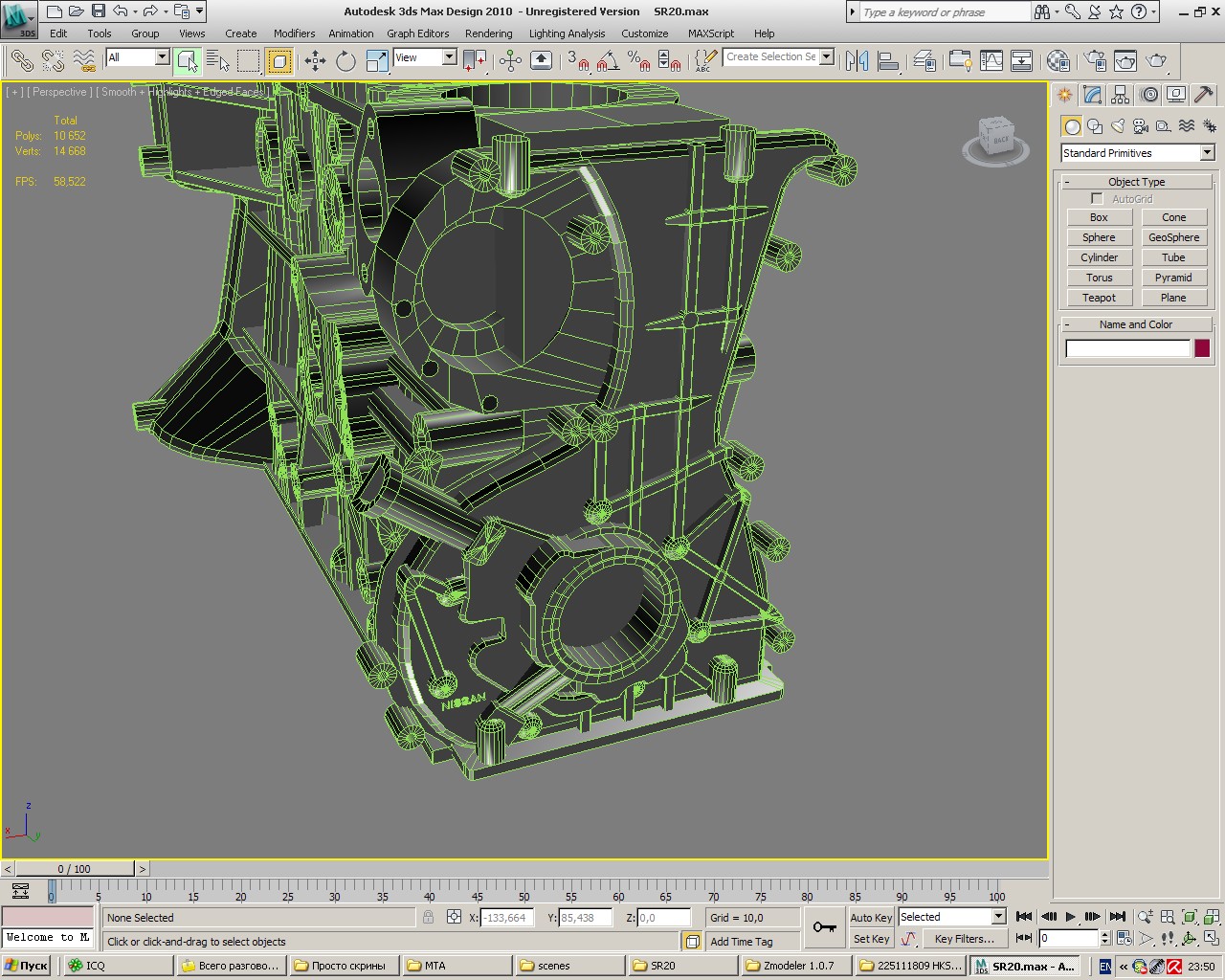This screenshot has height=980, width=1225.
Task: Open the Mirror tool
Action: 857,61
